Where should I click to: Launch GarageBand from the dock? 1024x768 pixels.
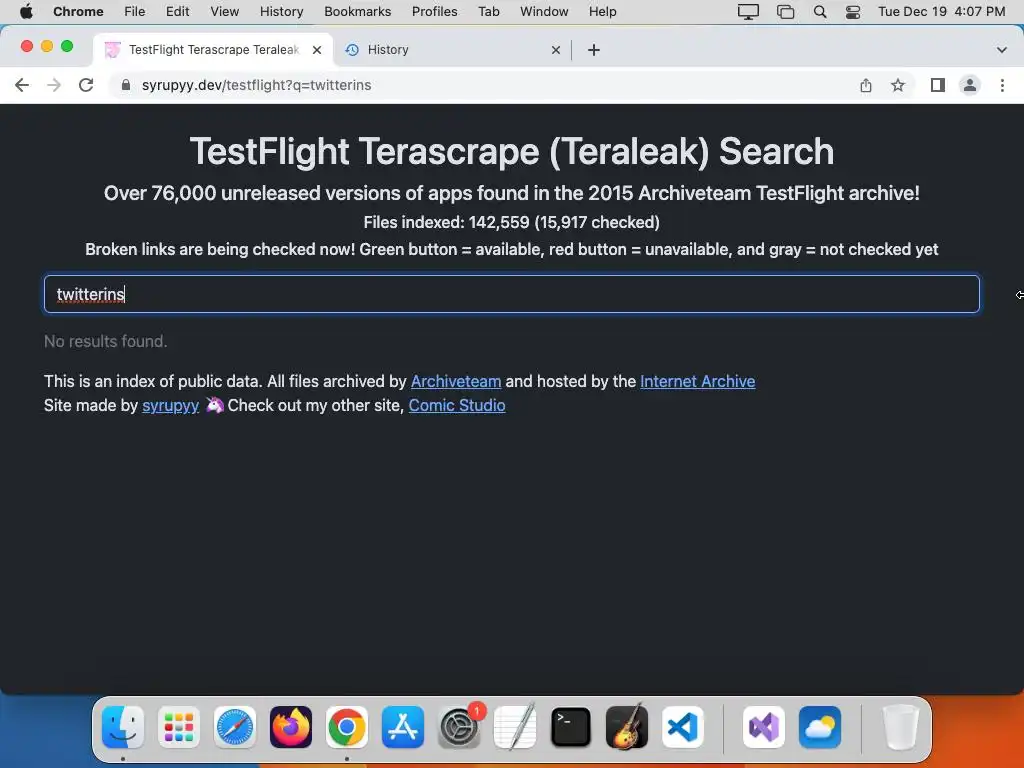[627, 727]
